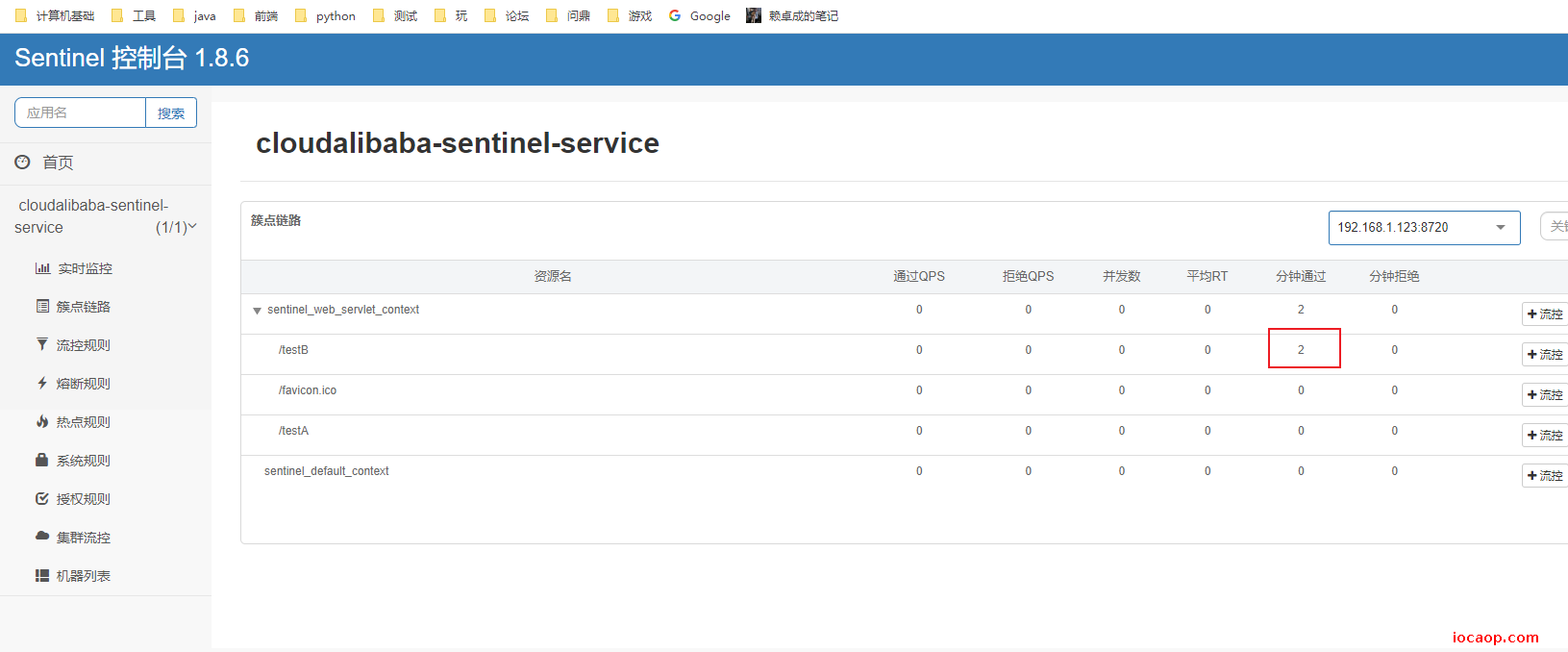The width and height of the screenshot is (1568, 652).
Task: Click the flame icon for 热点规则
Action: point(42,421)
